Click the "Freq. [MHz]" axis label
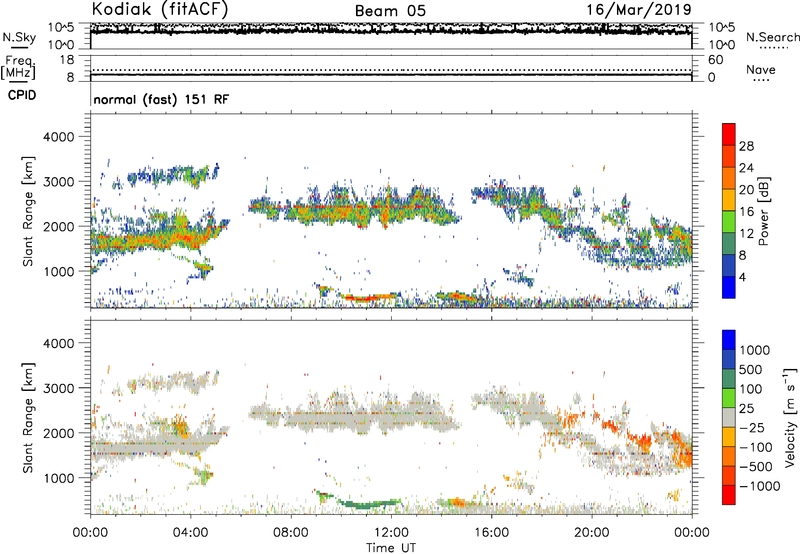This screenshot has width=800, height=554. click(x=18, y=67)
